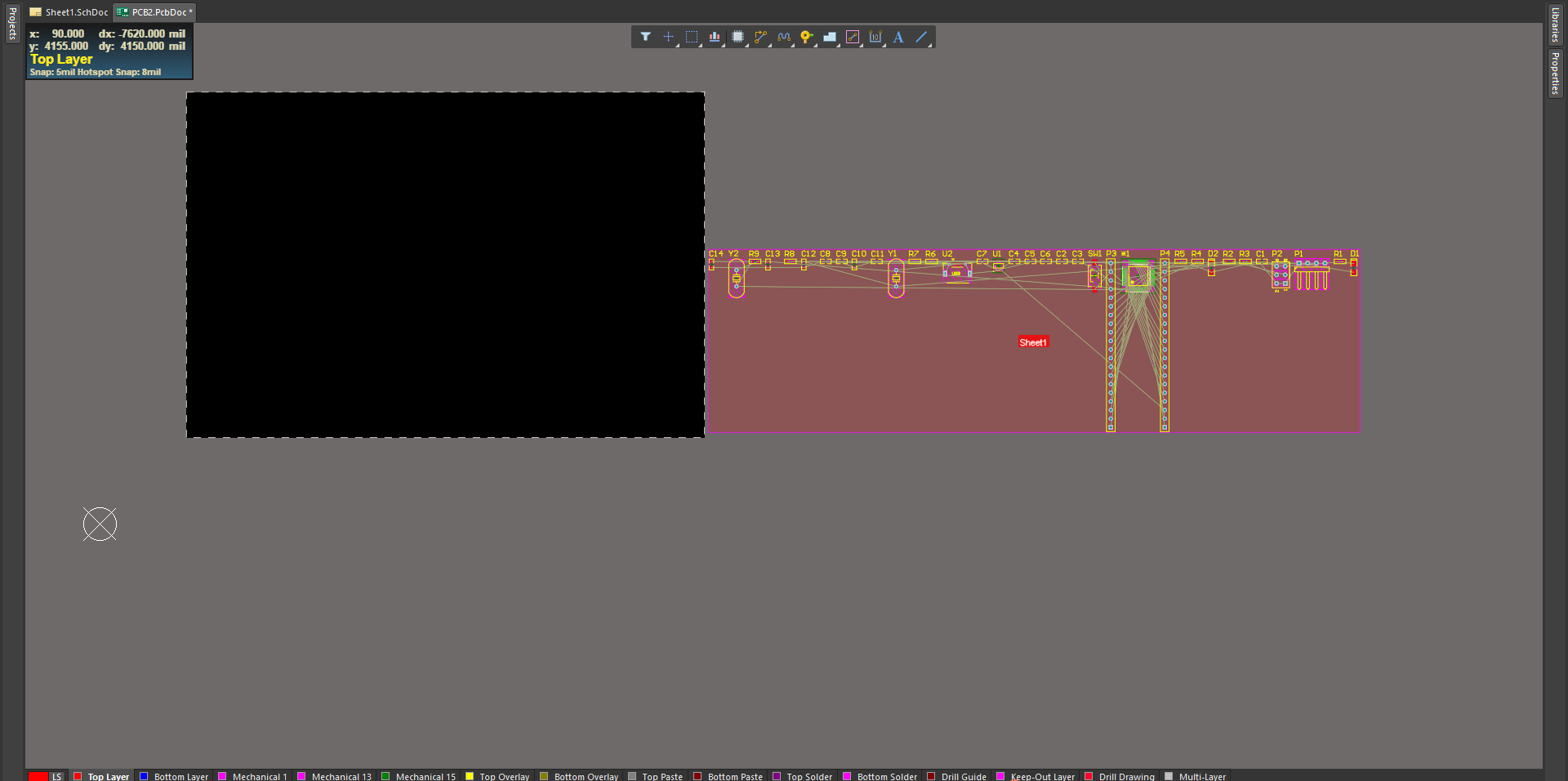Click the LS layer sets button
Viewport: 1568px width, 781px height.
(57, 776)
